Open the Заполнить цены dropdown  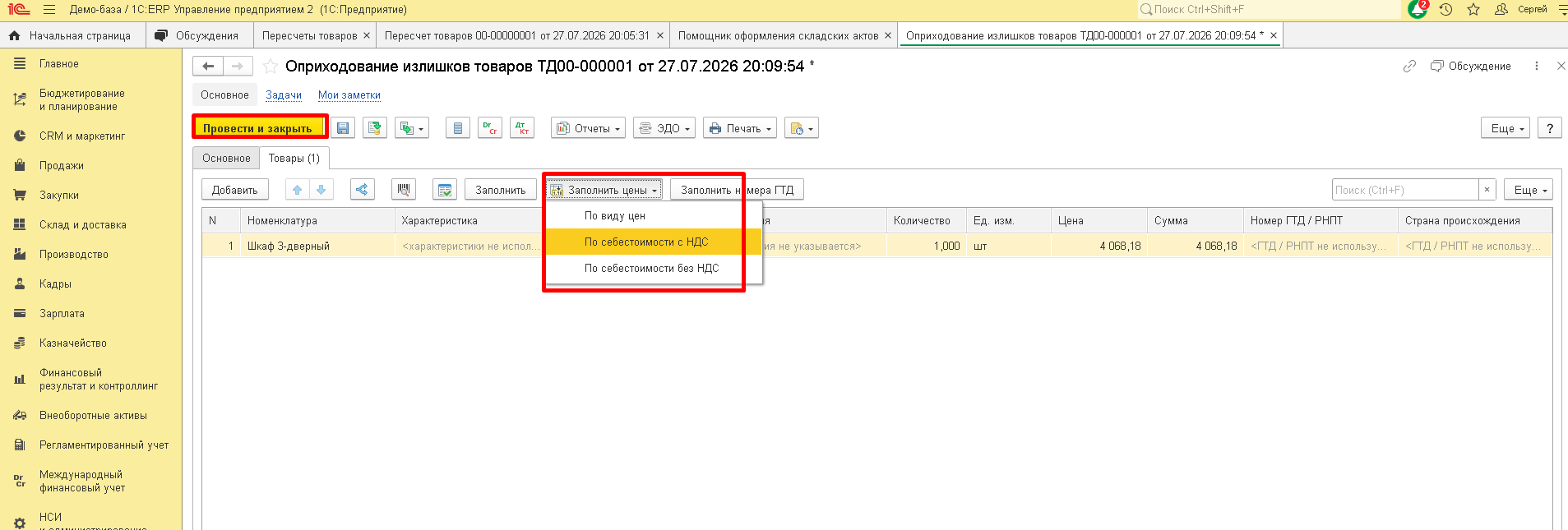(604, 190)
